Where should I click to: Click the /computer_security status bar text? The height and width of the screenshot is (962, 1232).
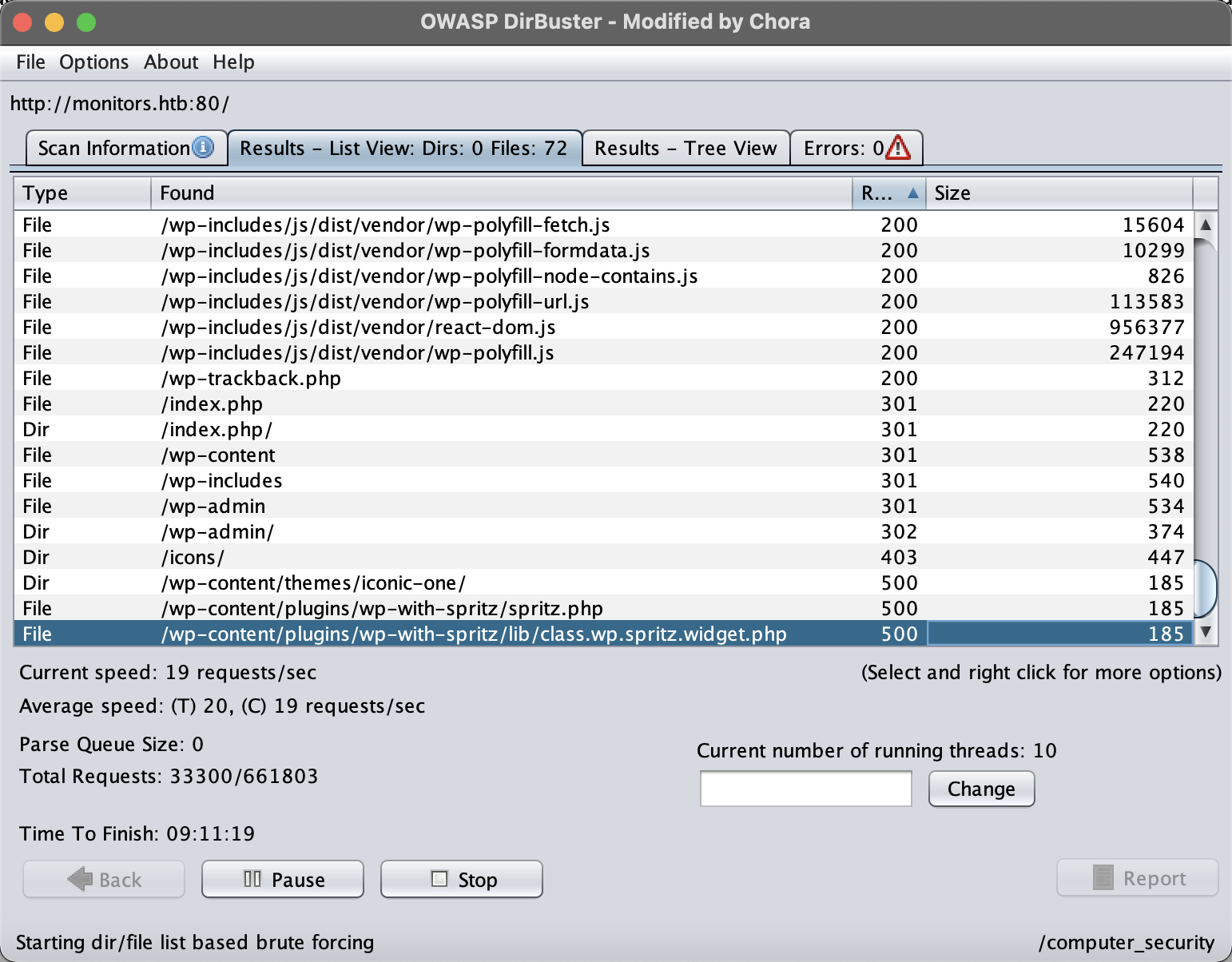tap(1127, 942)
